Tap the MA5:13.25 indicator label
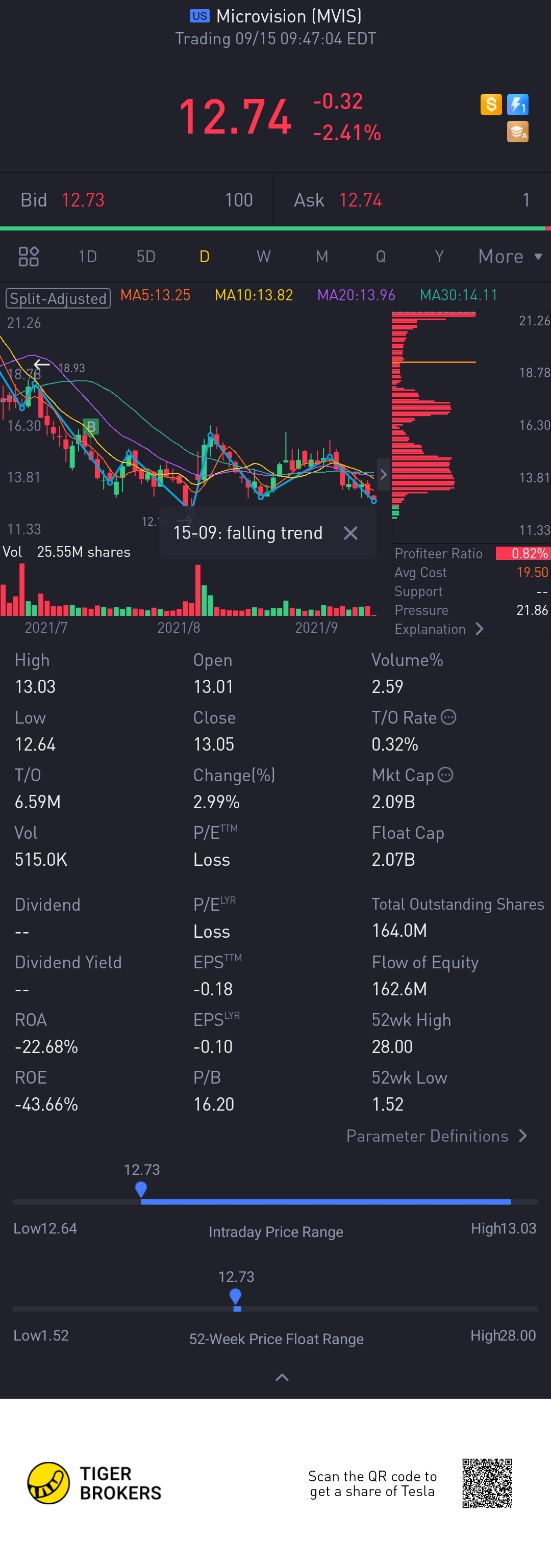The width and height of the screenshot is (551, 1568). point(155,295)
